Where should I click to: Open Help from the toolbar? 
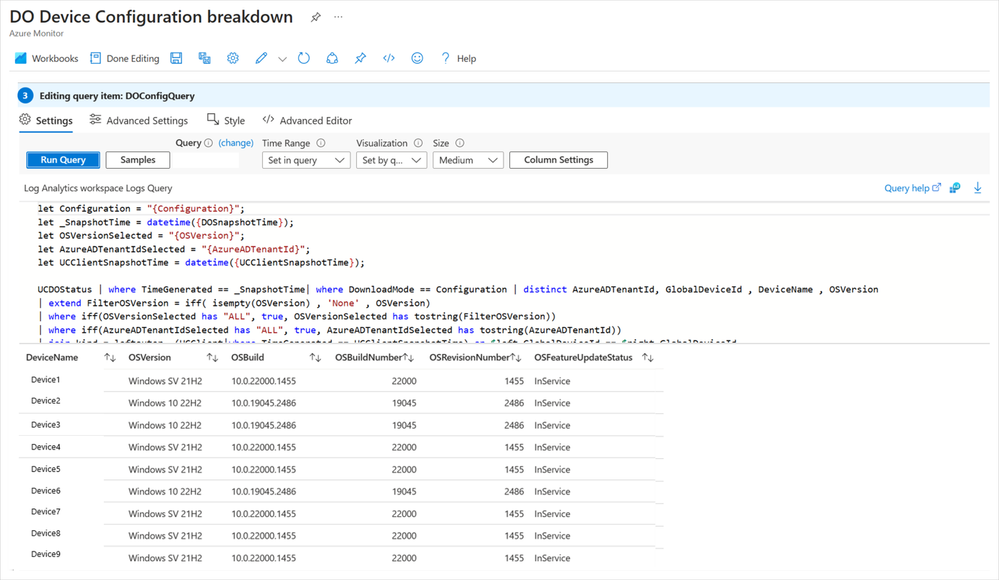coord(459,59)
